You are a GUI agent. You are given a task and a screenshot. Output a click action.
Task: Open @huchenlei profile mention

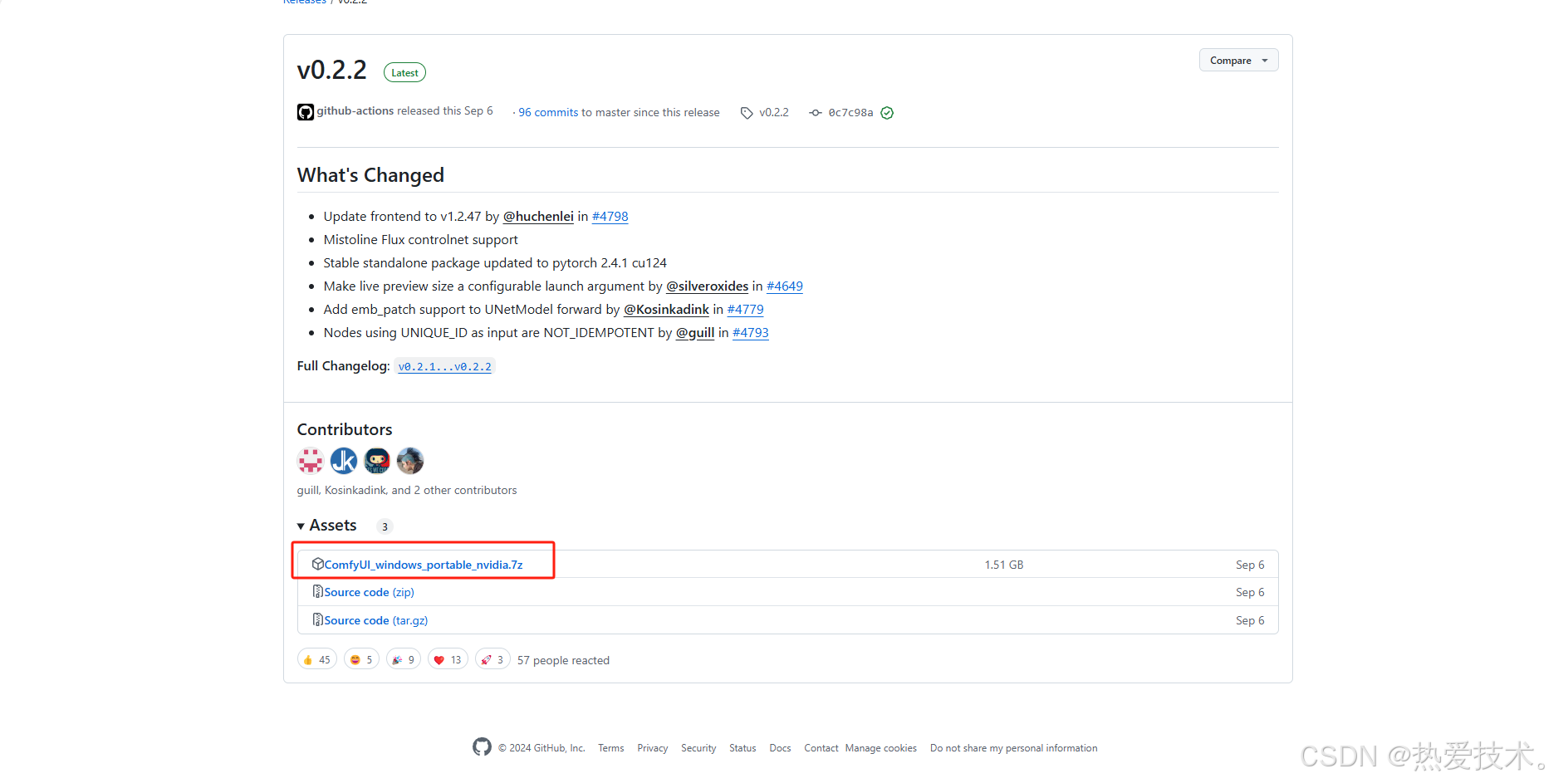coord(538,217)
